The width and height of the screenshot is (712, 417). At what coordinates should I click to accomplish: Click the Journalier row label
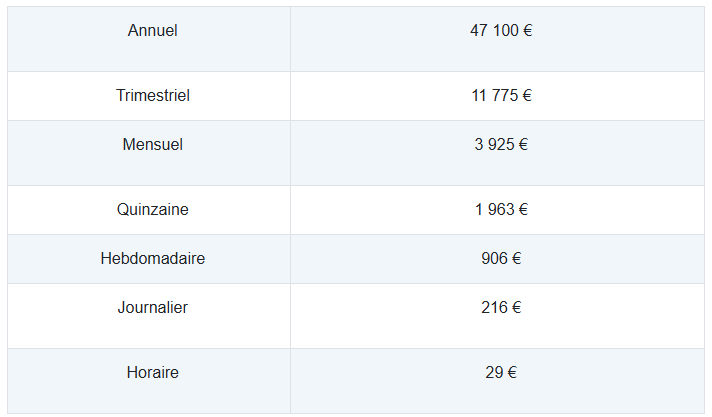point(153,308)
